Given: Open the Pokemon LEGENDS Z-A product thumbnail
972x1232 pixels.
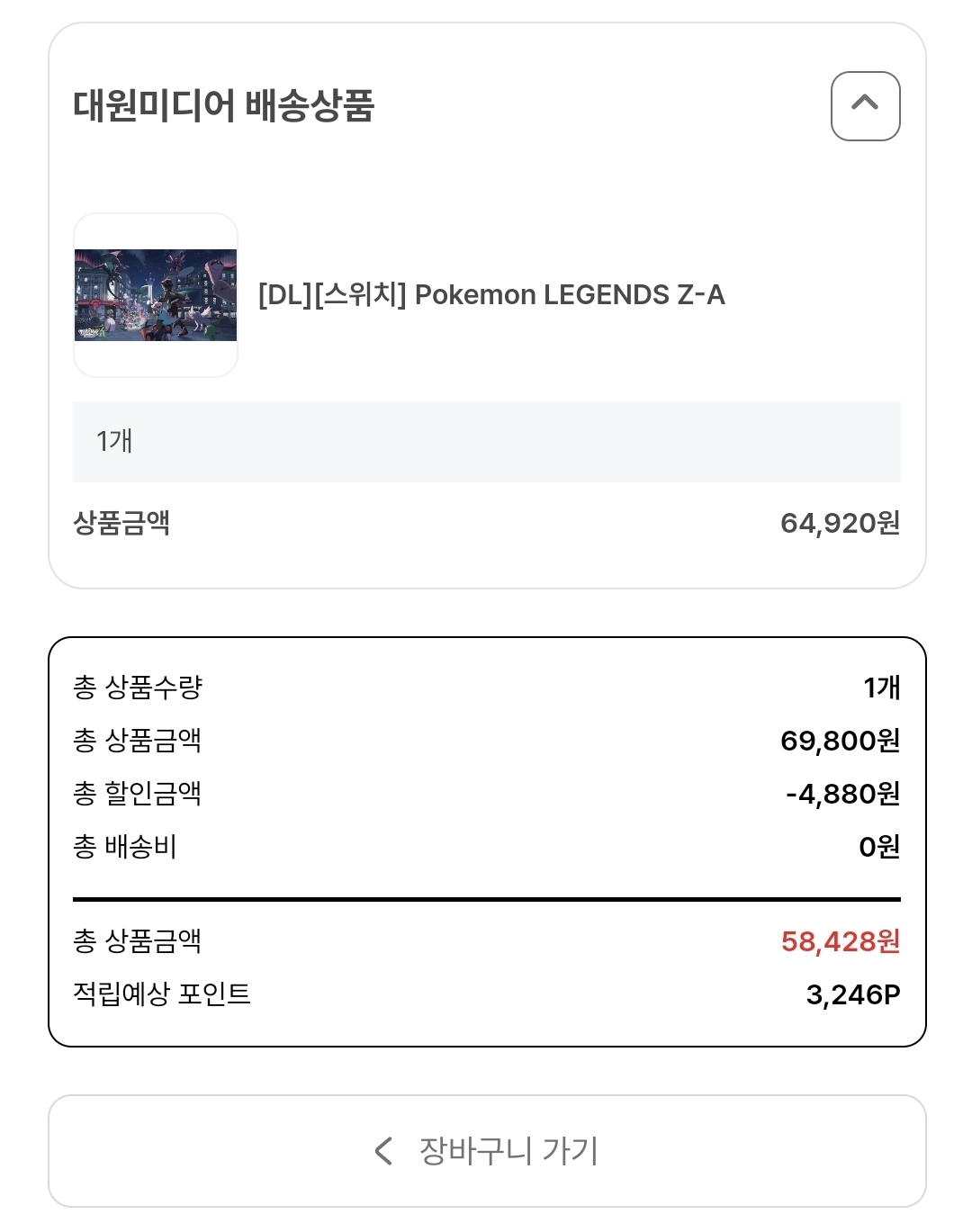Looking at the screenshot, I should (156, 295).
